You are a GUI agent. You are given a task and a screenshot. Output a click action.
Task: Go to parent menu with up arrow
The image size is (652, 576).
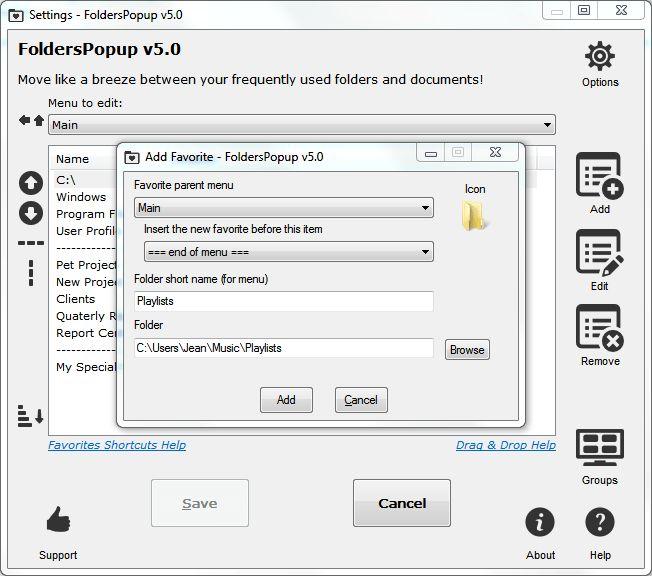pyautogui.click(x=39, y=121)
